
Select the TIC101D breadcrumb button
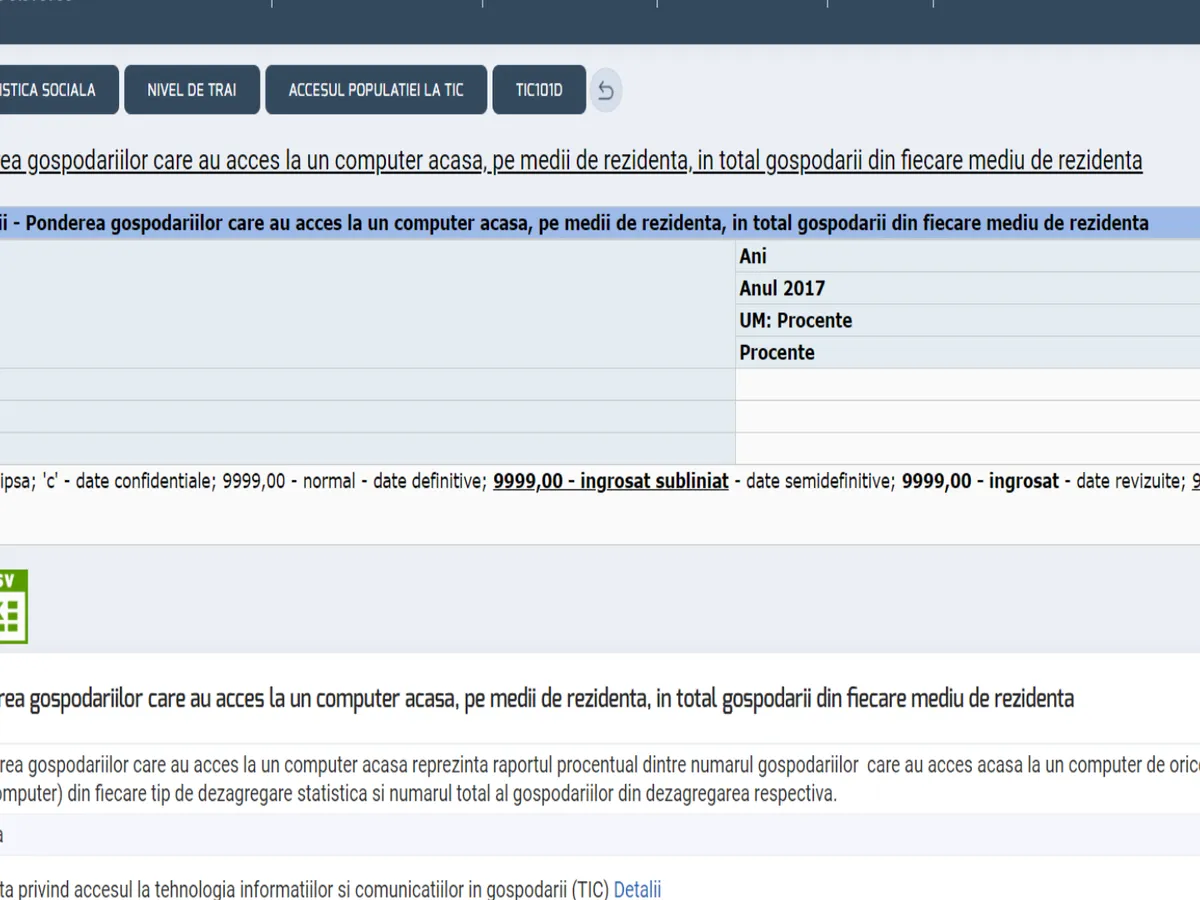point(539,90)
